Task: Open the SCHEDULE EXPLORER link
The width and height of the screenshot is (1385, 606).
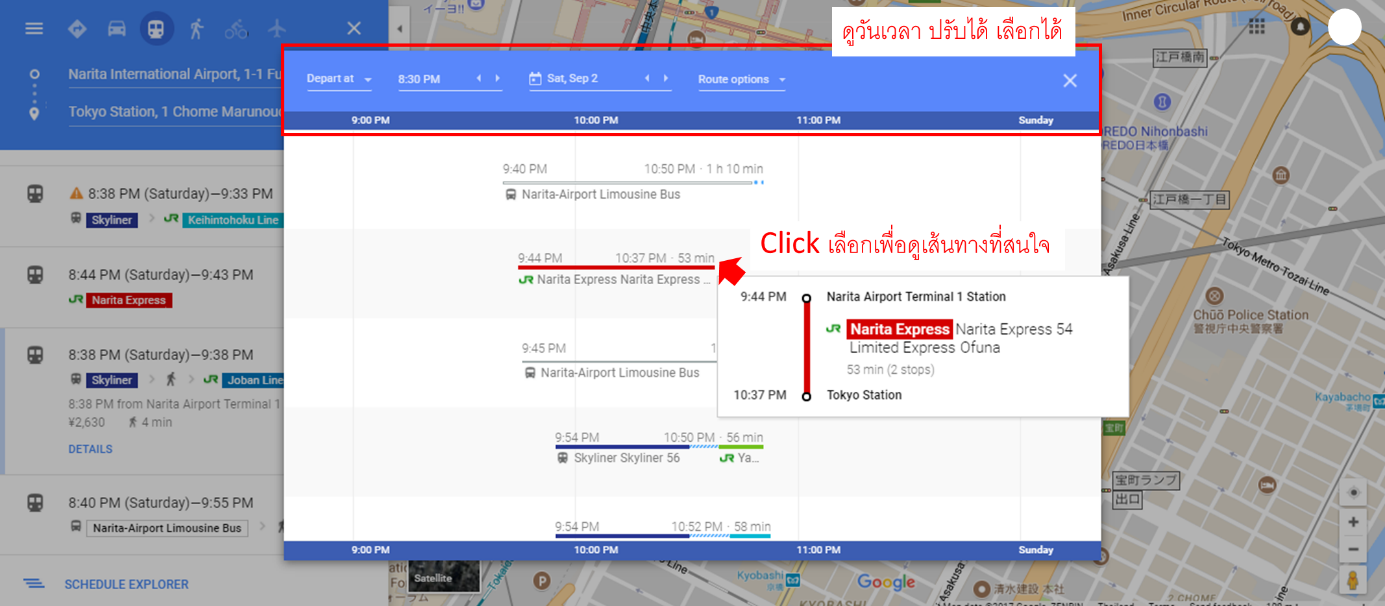Action: coord(126,584)
